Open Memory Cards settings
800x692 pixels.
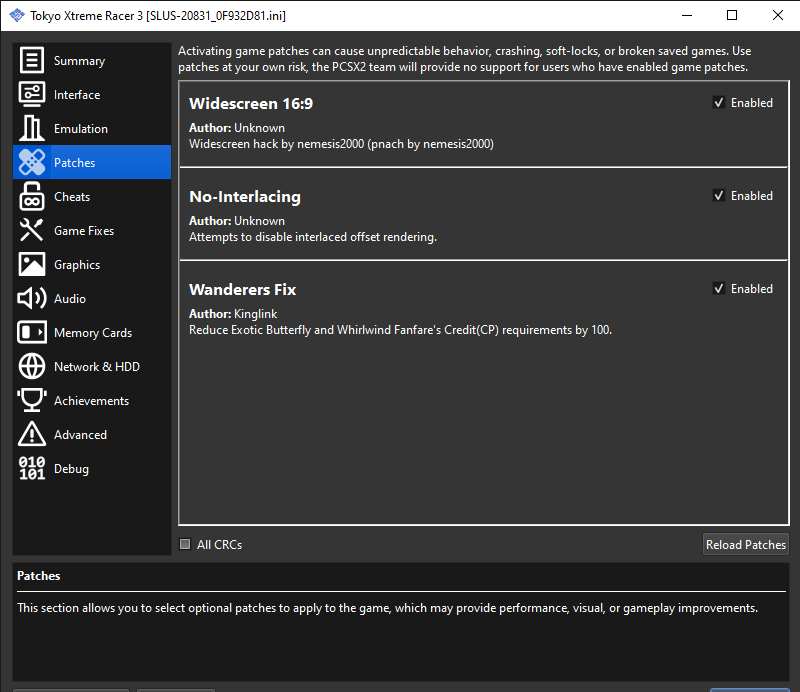tap(92, 333)
